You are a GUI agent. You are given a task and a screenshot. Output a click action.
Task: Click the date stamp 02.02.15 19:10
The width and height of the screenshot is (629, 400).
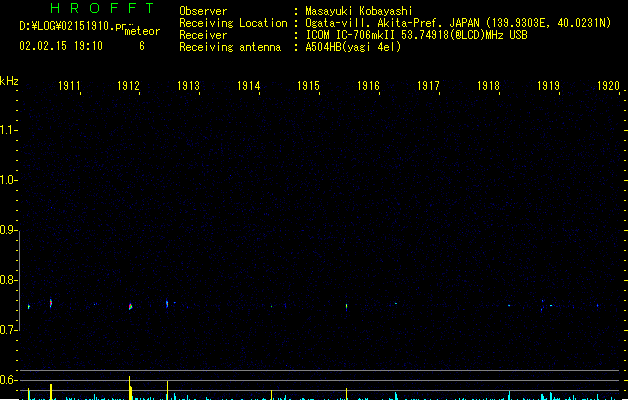pos(61,46)
